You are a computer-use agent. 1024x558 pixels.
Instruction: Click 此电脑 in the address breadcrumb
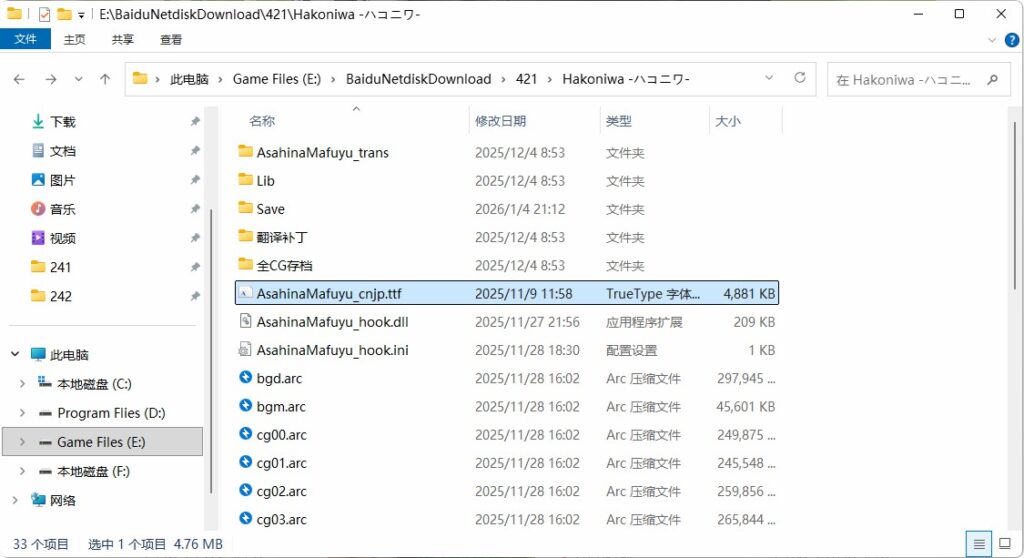point(189,79)
